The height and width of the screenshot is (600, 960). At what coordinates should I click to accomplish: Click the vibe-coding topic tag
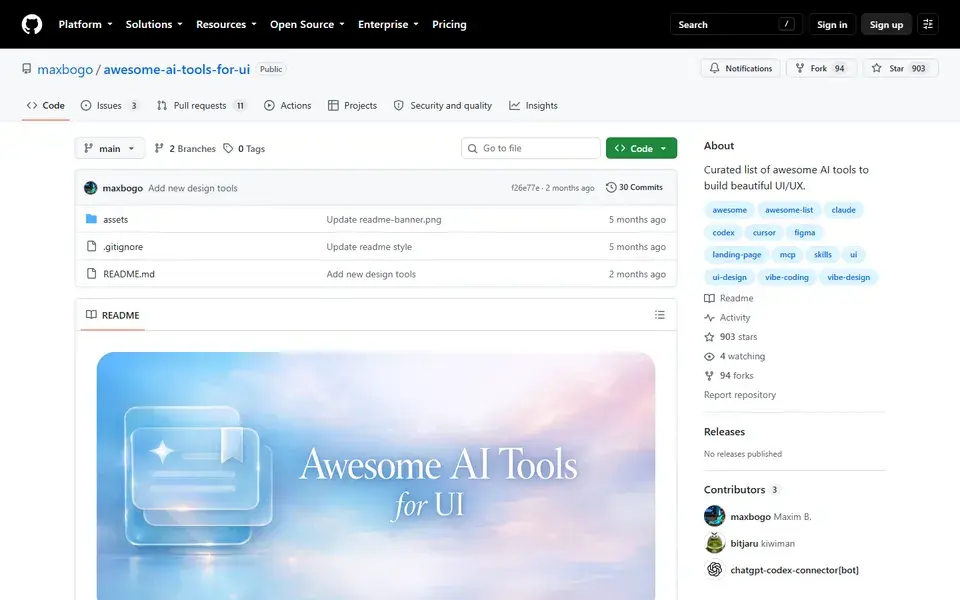coord(787,277)
